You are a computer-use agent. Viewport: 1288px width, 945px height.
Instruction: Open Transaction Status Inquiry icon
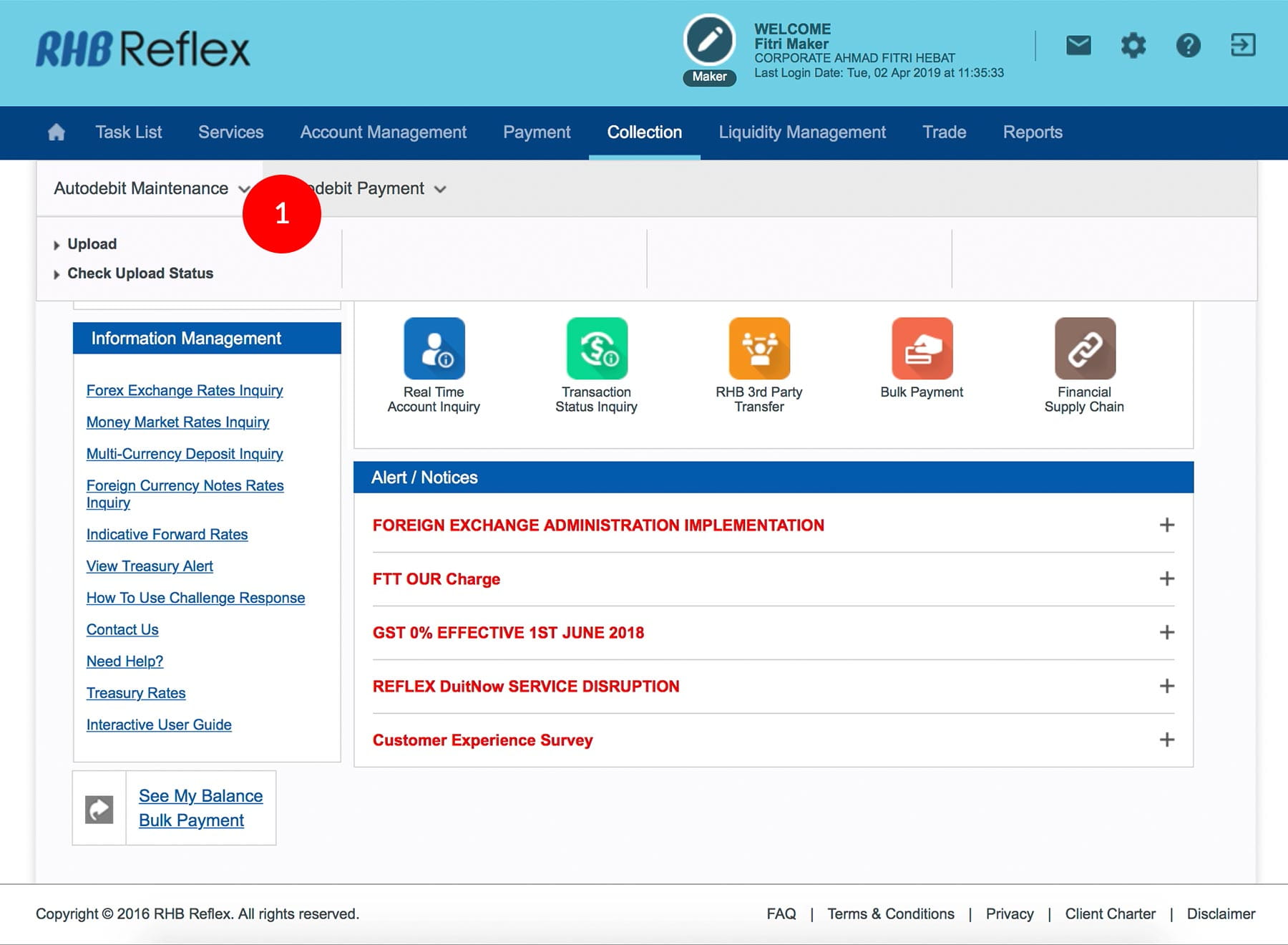[x=597, y=349]
